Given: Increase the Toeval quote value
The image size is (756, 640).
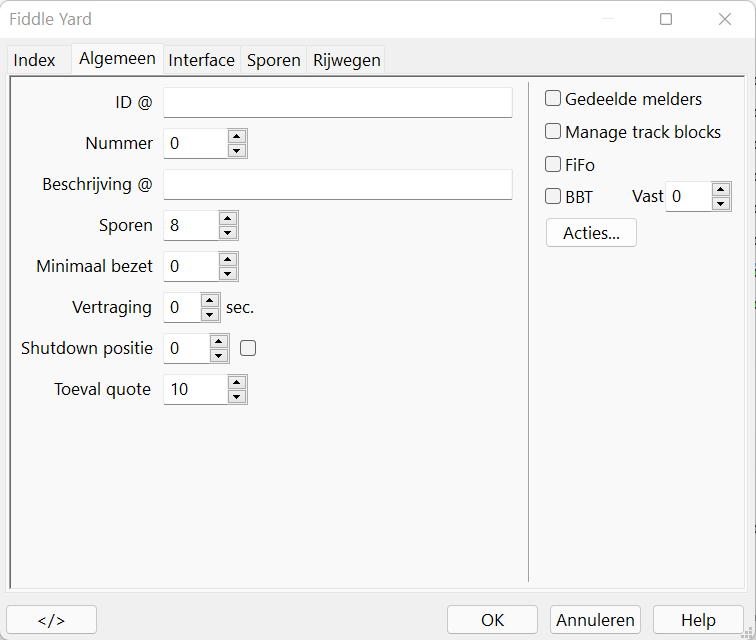Looking at the screenshot, I should click(x=236, y=382).
